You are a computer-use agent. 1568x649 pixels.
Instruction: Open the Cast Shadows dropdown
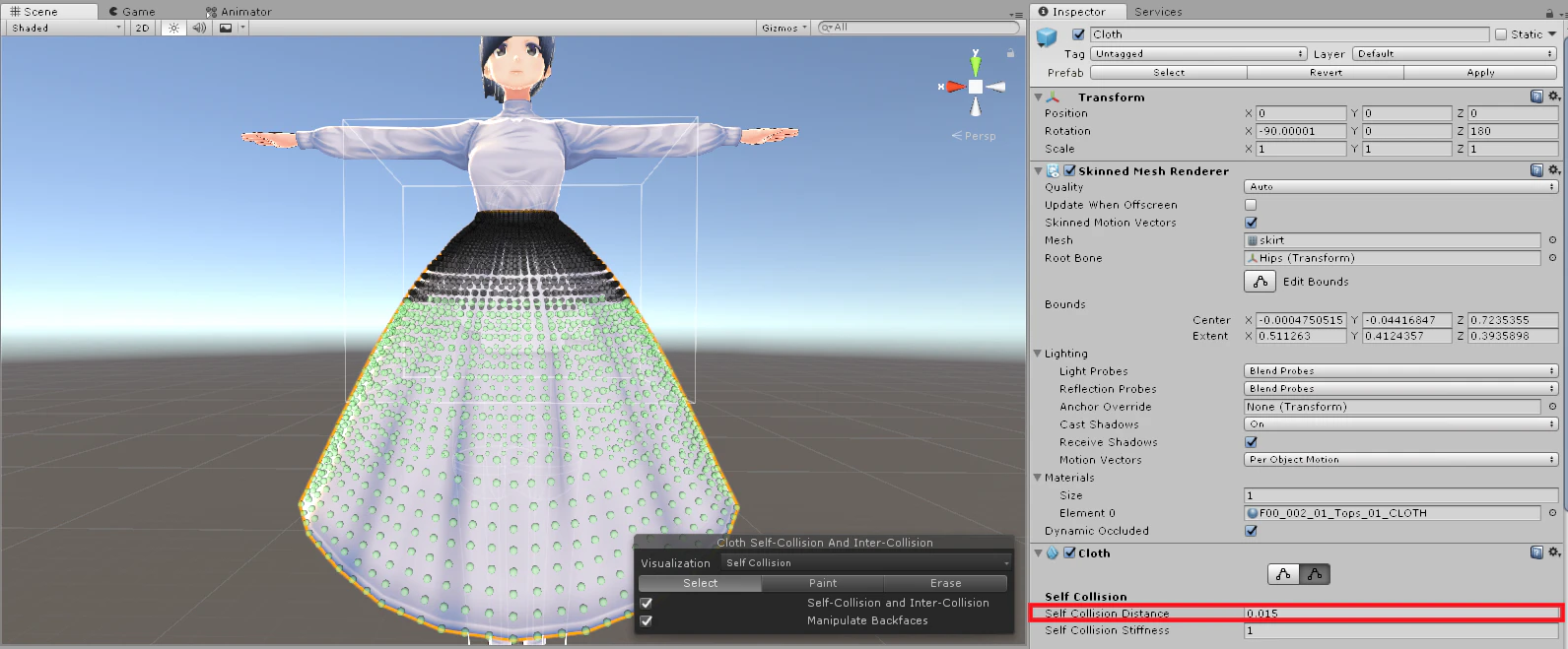point(1400,424)
